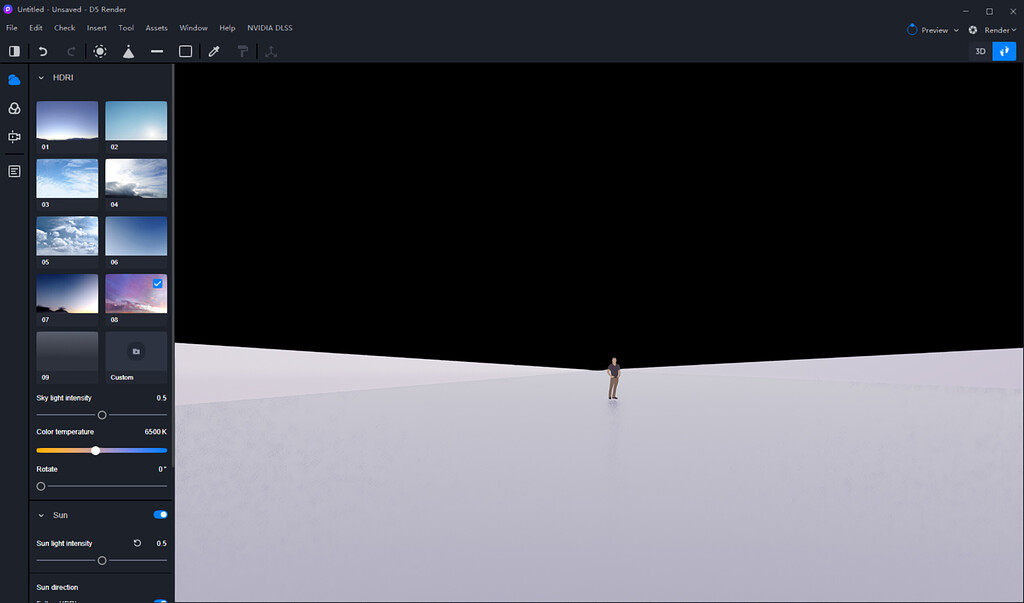The width and height of the screenshot is (1024, 603).
Task: Open the materials color wheel panel
Action: pyautogui.click(x=13, y=108)
